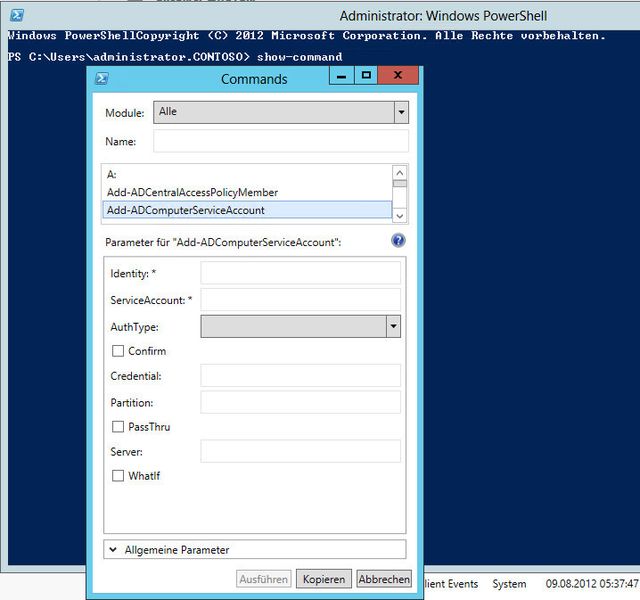Screen dimensions: 640x600
Task: Open the AuthType dropdown
Action: (x=300, y=327)
